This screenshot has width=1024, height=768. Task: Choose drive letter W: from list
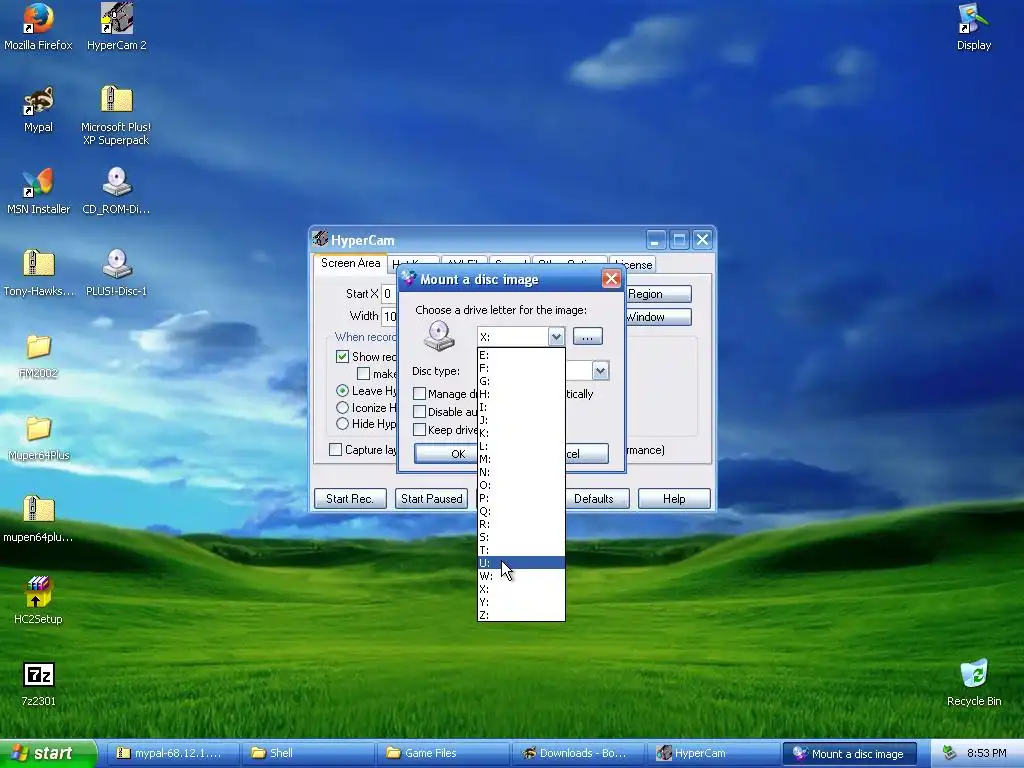(x=521, y=576)
